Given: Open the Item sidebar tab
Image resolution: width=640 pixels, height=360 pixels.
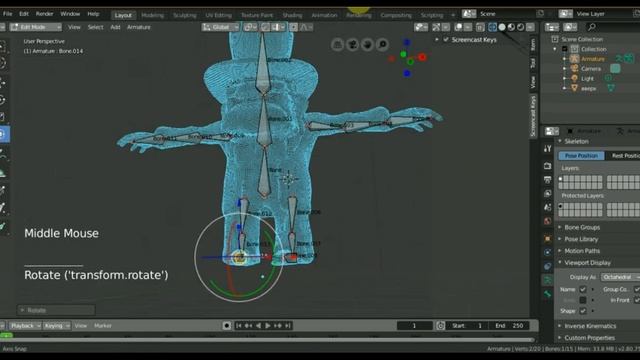Looking at the screenshot, I should tap(533, 44).
